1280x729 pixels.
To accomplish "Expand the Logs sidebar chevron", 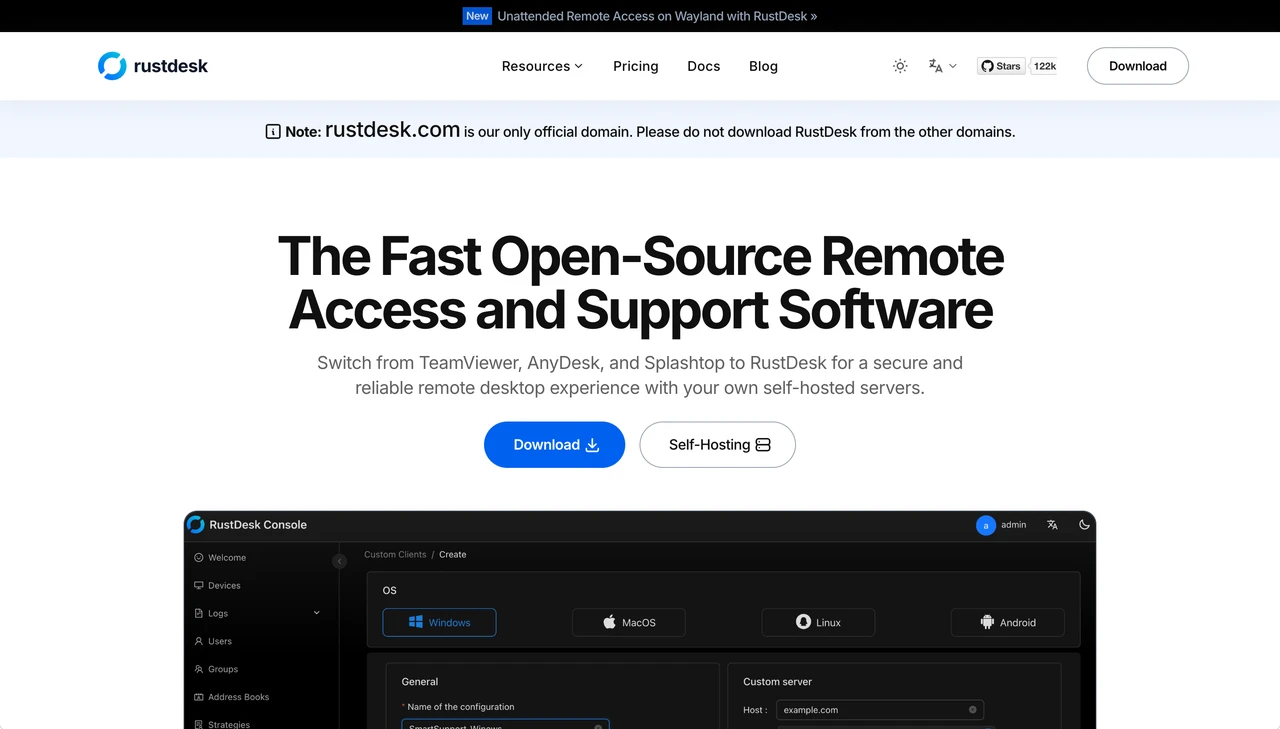I will 317,613.
